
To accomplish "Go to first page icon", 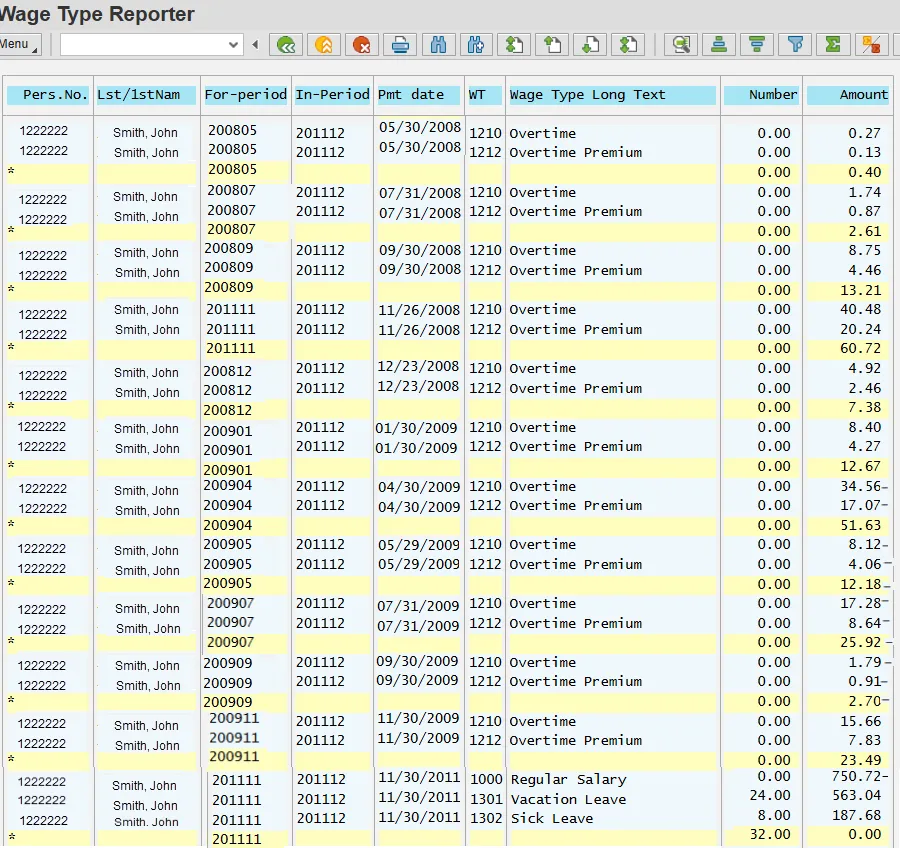I will 514,45.
